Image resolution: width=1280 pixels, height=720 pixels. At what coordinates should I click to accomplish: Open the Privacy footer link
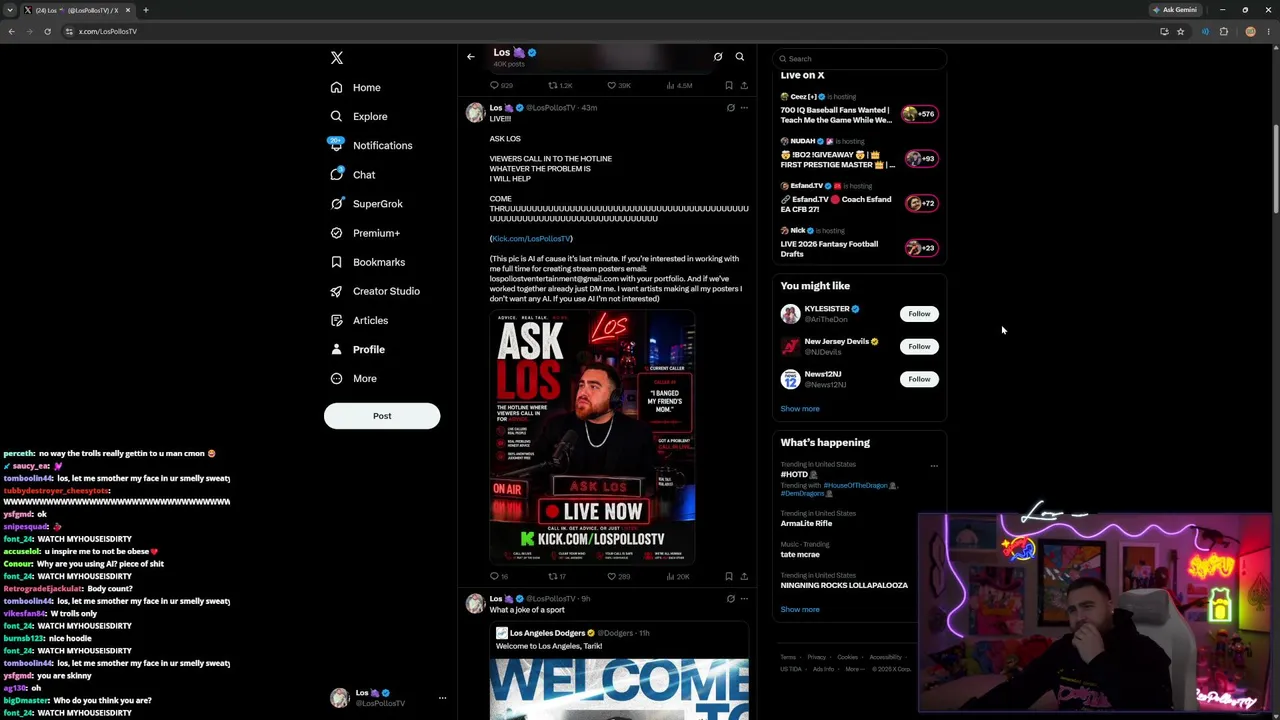tap(816, 658)
